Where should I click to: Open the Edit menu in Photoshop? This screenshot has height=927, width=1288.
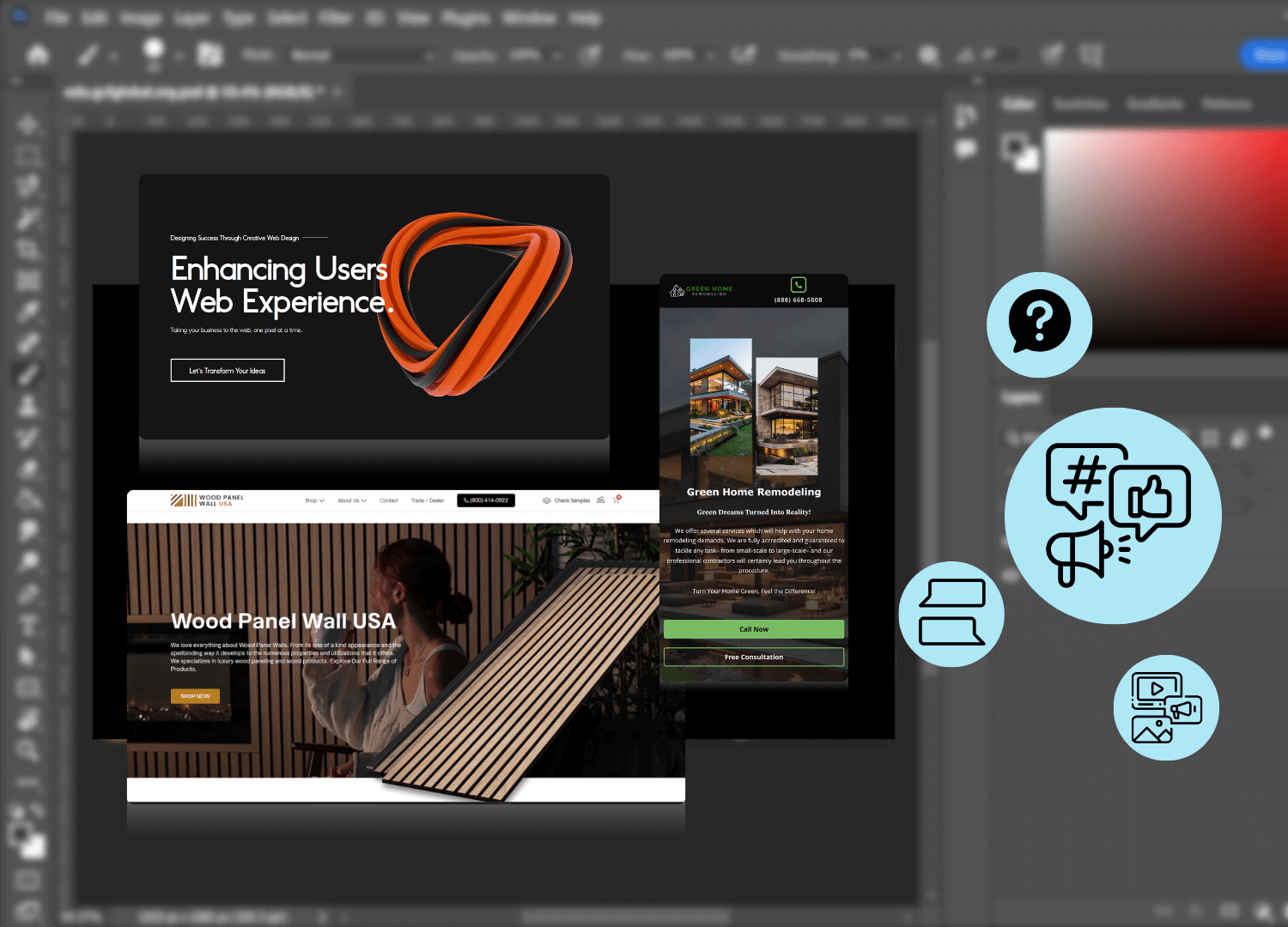pos(94,18)
